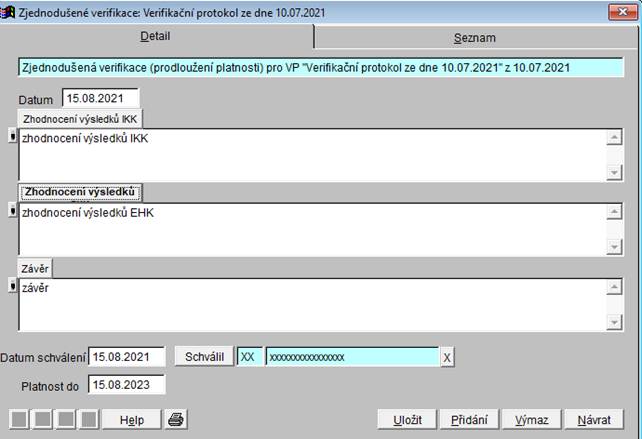Click the Návrat button
Viewport: 642px width, 439px height.
coord(593,419)
